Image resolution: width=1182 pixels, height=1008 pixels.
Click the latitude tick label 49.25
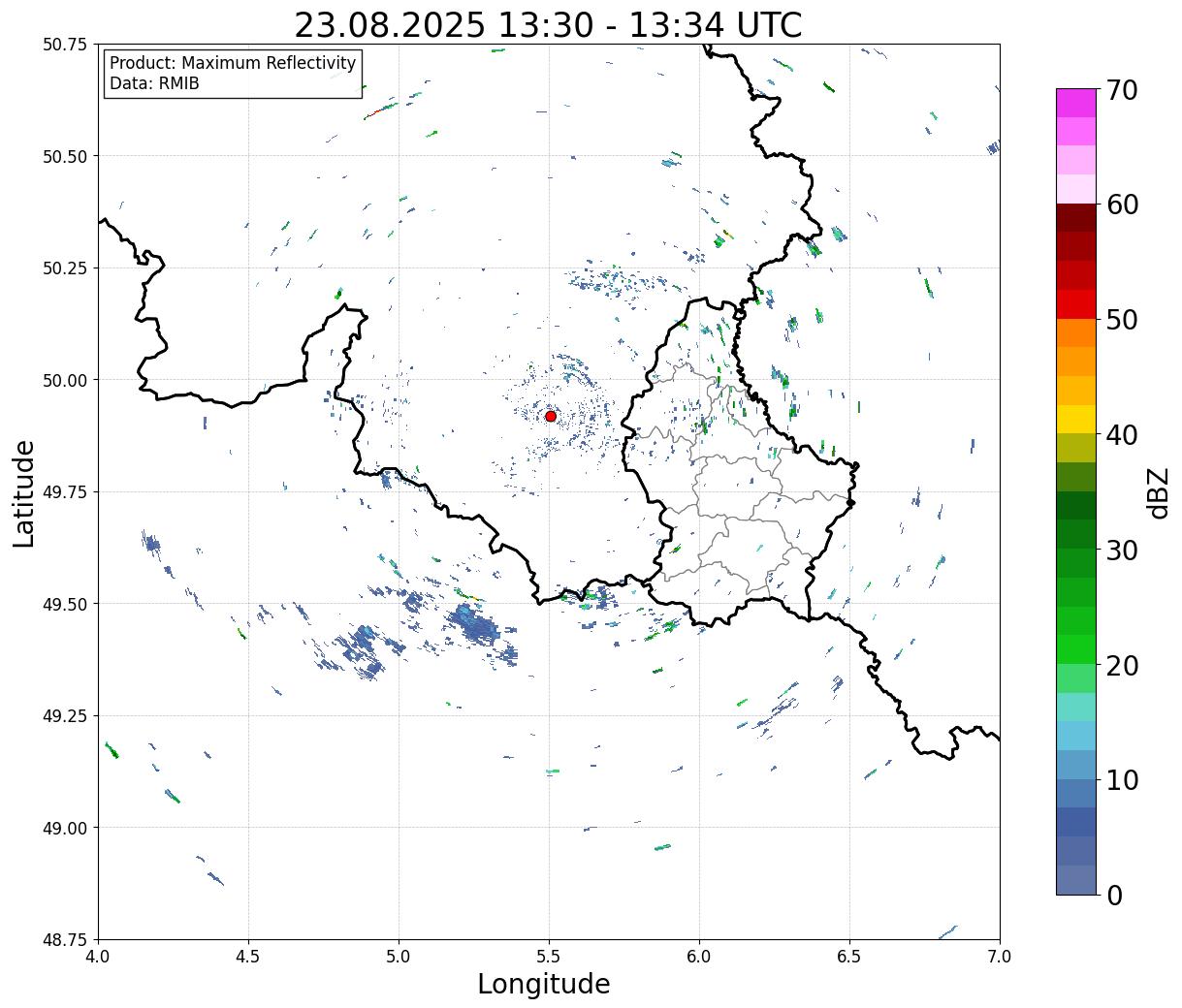point(65,716)
